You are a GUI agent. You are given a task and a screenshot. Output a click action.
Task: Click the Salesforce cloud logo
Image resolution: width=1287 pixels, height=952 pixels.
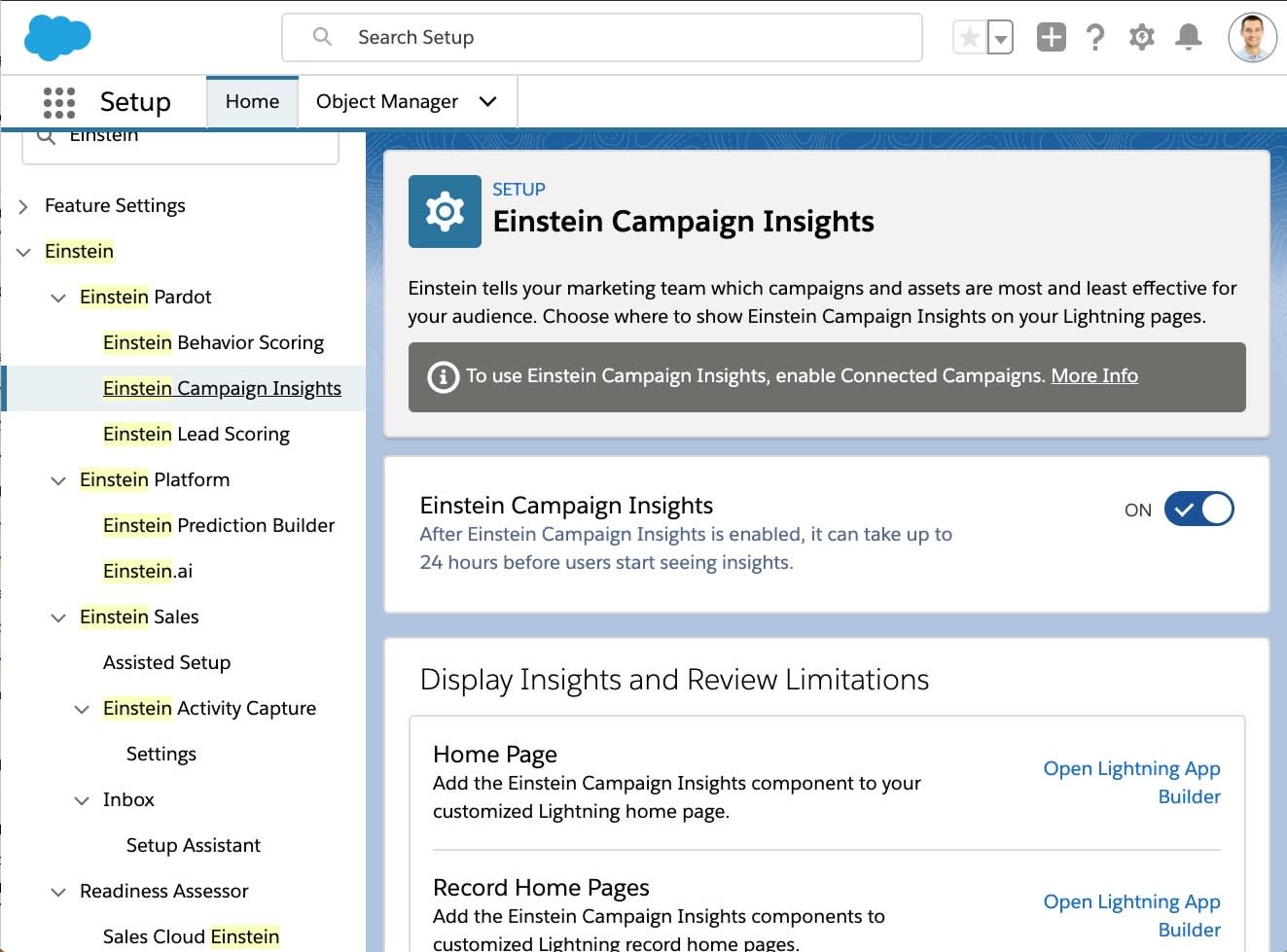point(57,38)
